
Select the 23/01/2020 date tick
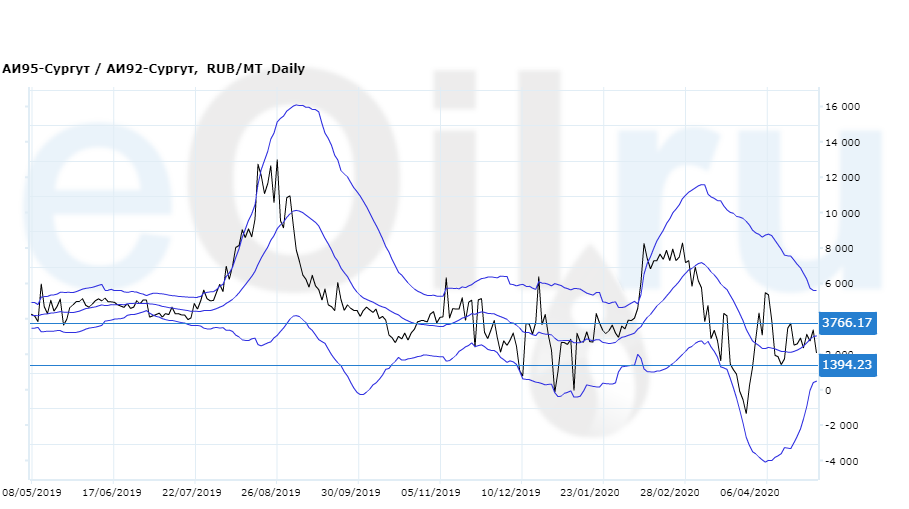click(x=590, y=493)
